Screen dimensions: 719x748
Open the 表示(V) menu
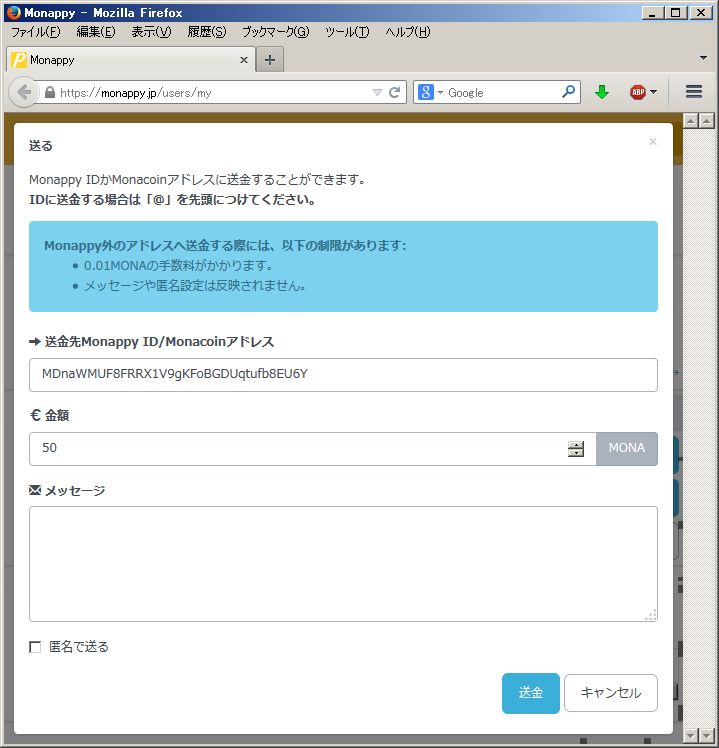151,32
